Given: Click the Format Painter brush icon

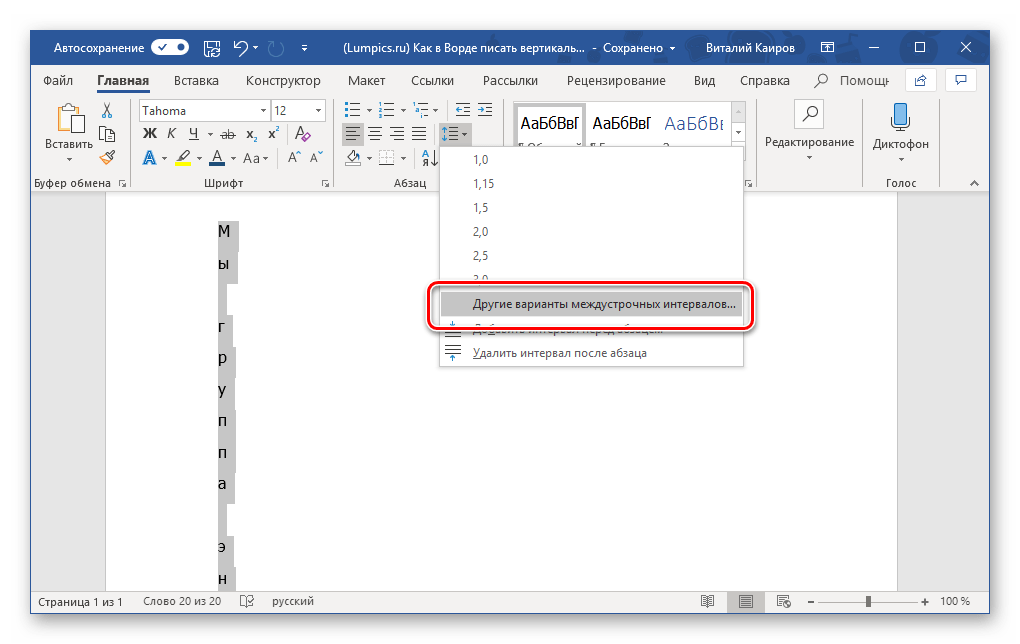Looking at the screenshot, I should point(107,157).
